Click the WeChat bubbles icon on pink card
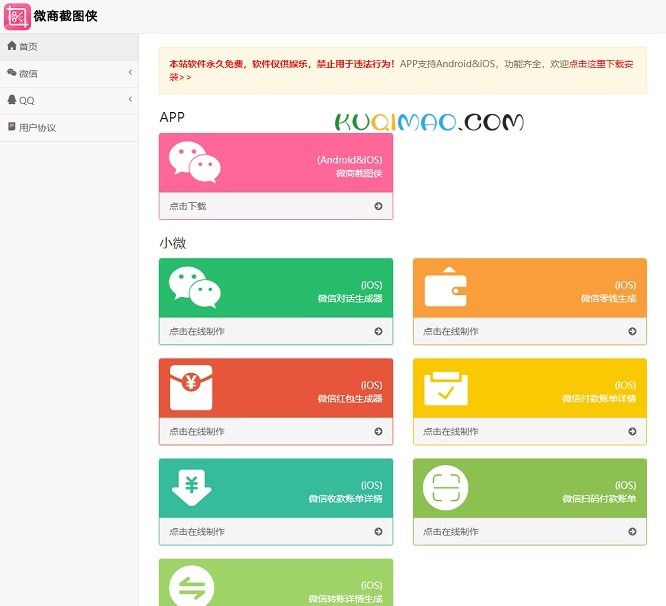The height and width of the screenshot is (606, 666). click(x=195, y=162)
